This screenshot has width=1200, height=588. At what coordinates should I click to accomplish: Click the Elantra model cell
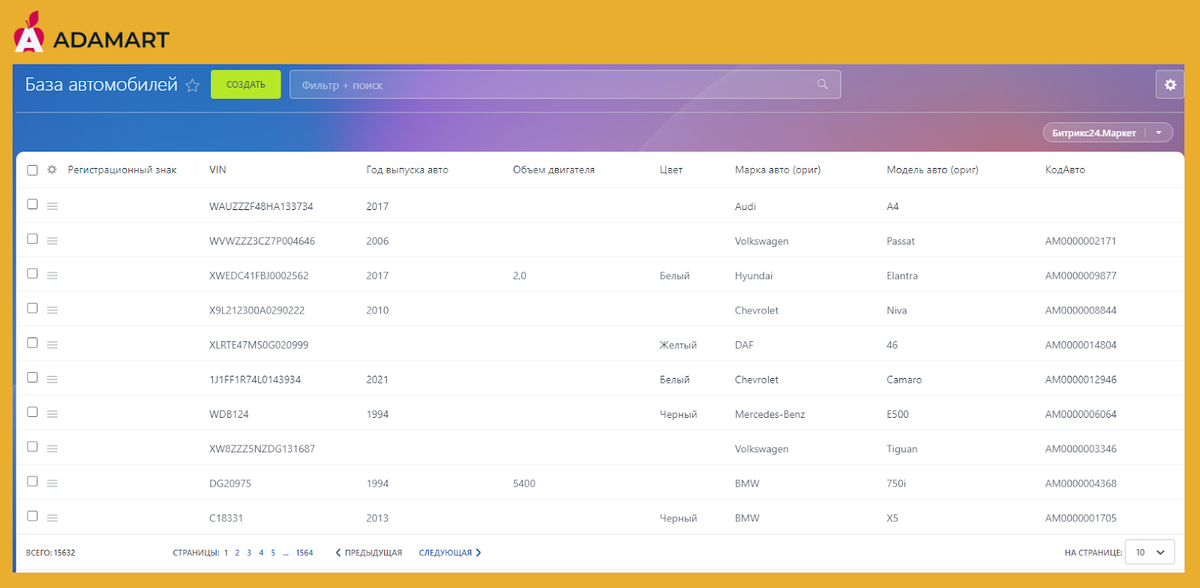click(902, 276)
